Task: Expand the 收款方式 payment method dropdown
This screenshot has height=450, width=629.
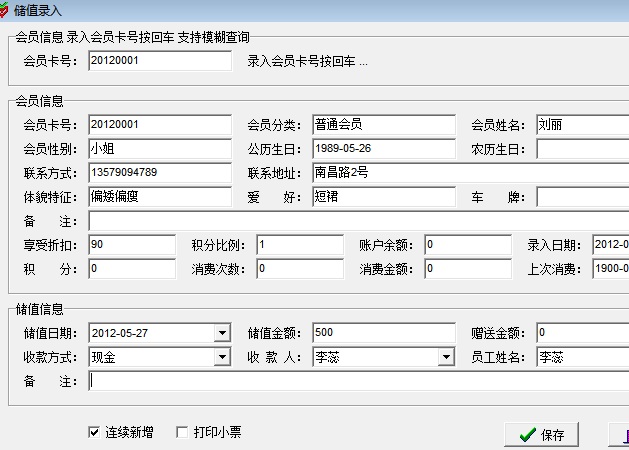Action: 221,357
